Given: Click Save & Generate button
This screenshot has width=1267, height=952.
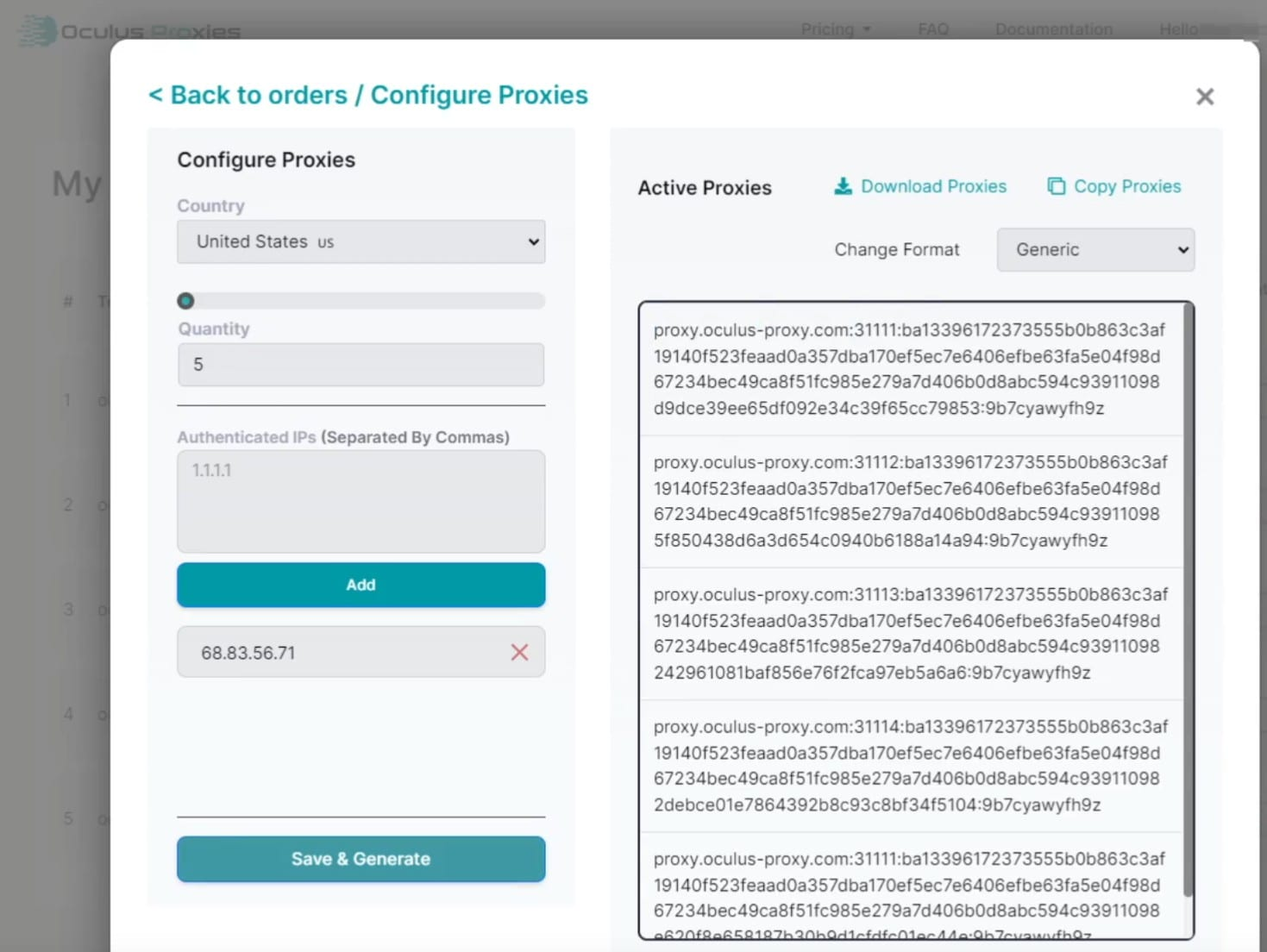Looking at the screenshot, I should 361,859.
